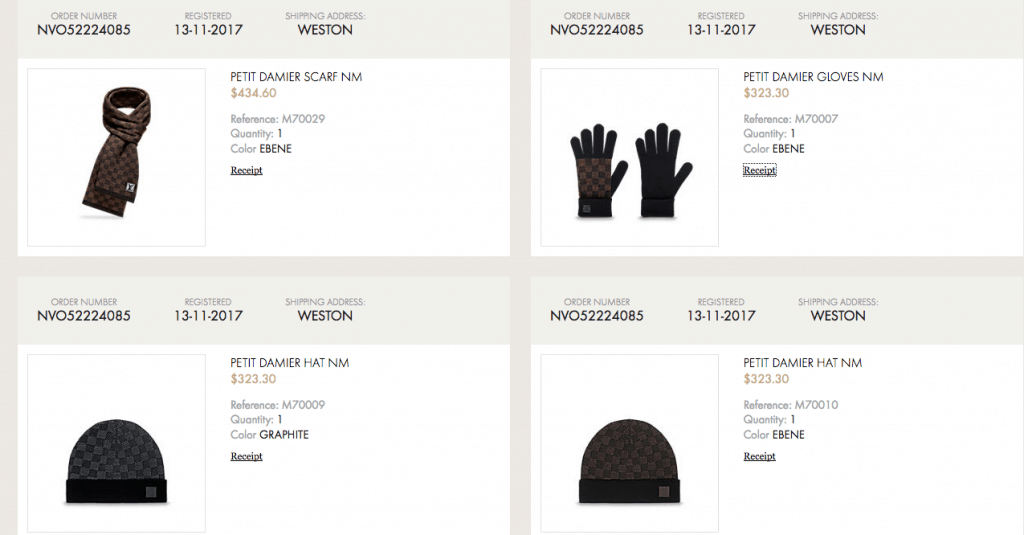Select the PETIT DAMIER GLOVES NM title
This screenshot has height=535, width=1024.
813,76
